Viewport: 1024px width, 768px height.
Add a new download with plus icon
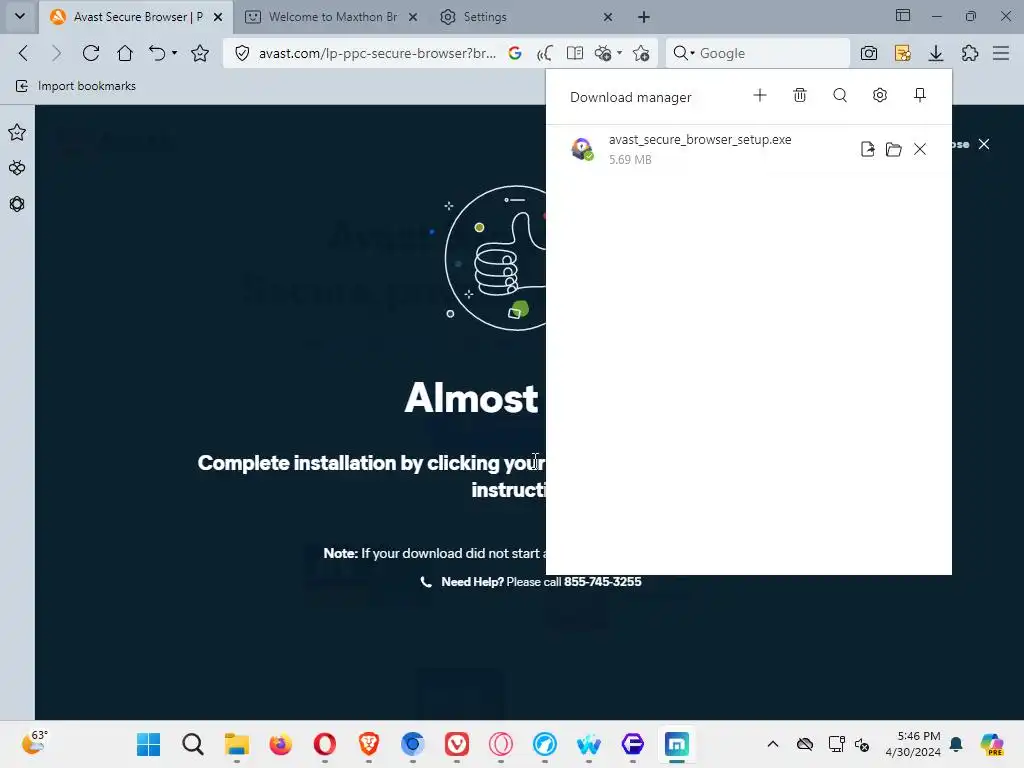pos(760,95)
